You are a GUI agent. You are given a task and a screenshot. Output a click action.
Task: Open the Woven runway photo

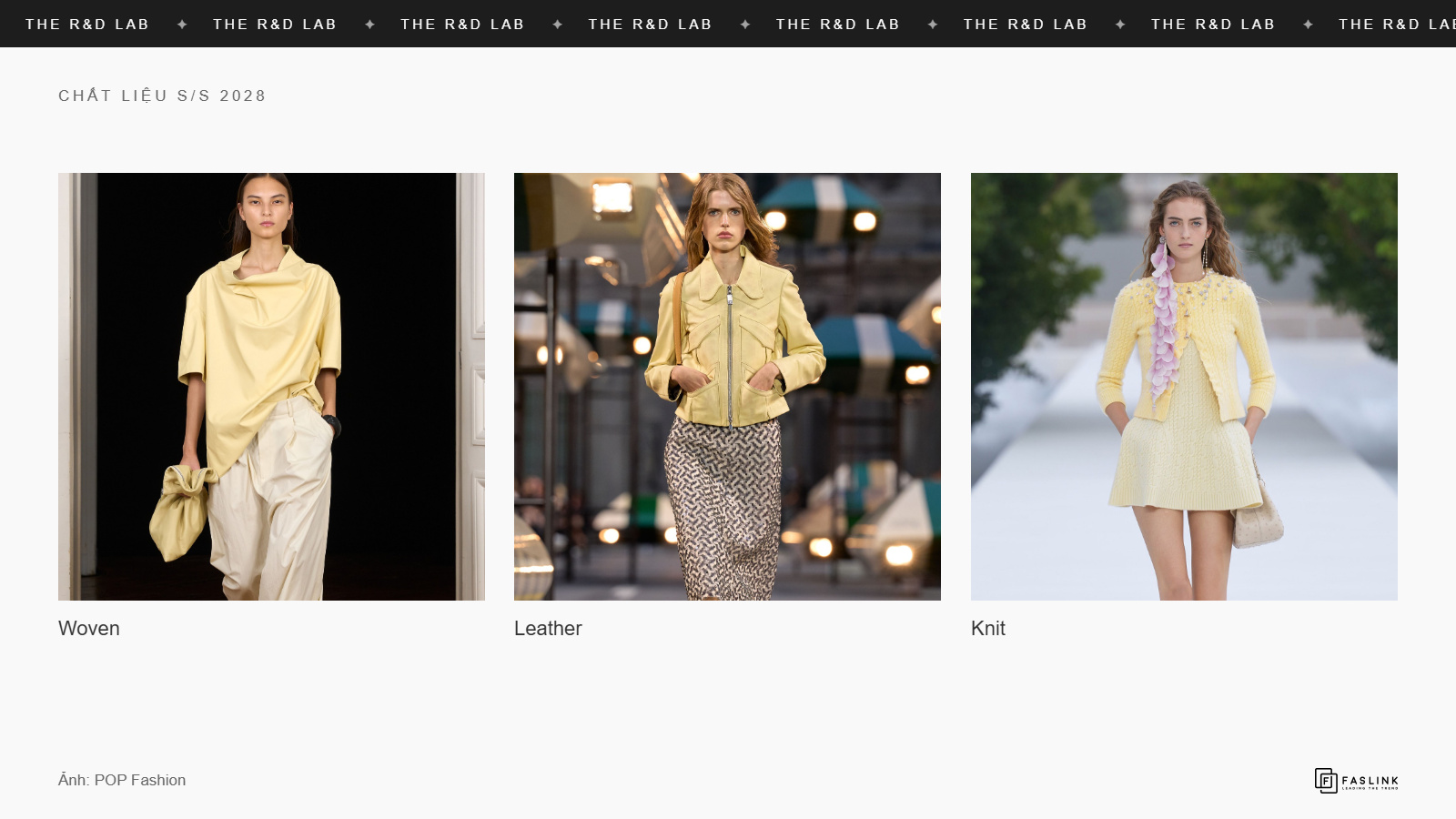271,387
